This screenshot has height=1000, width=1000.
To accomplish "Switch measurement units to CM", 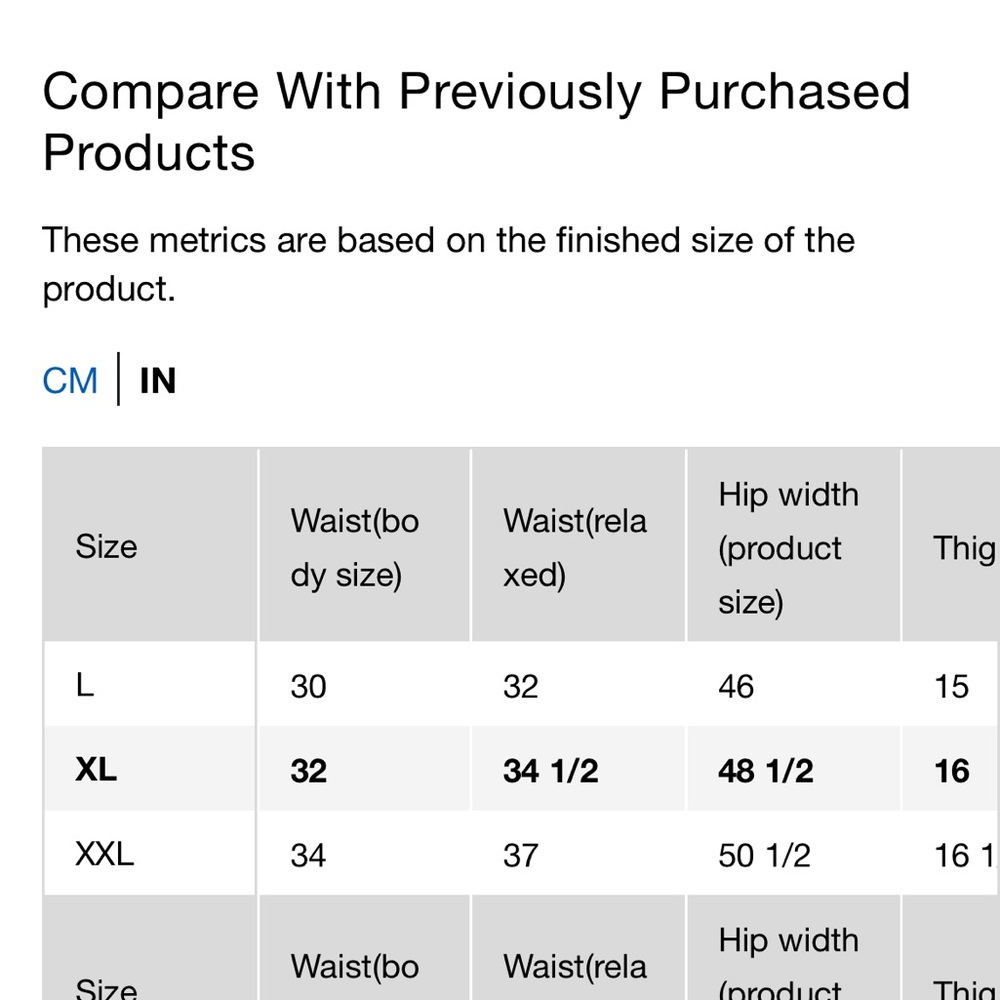I will tap(70, 381).
